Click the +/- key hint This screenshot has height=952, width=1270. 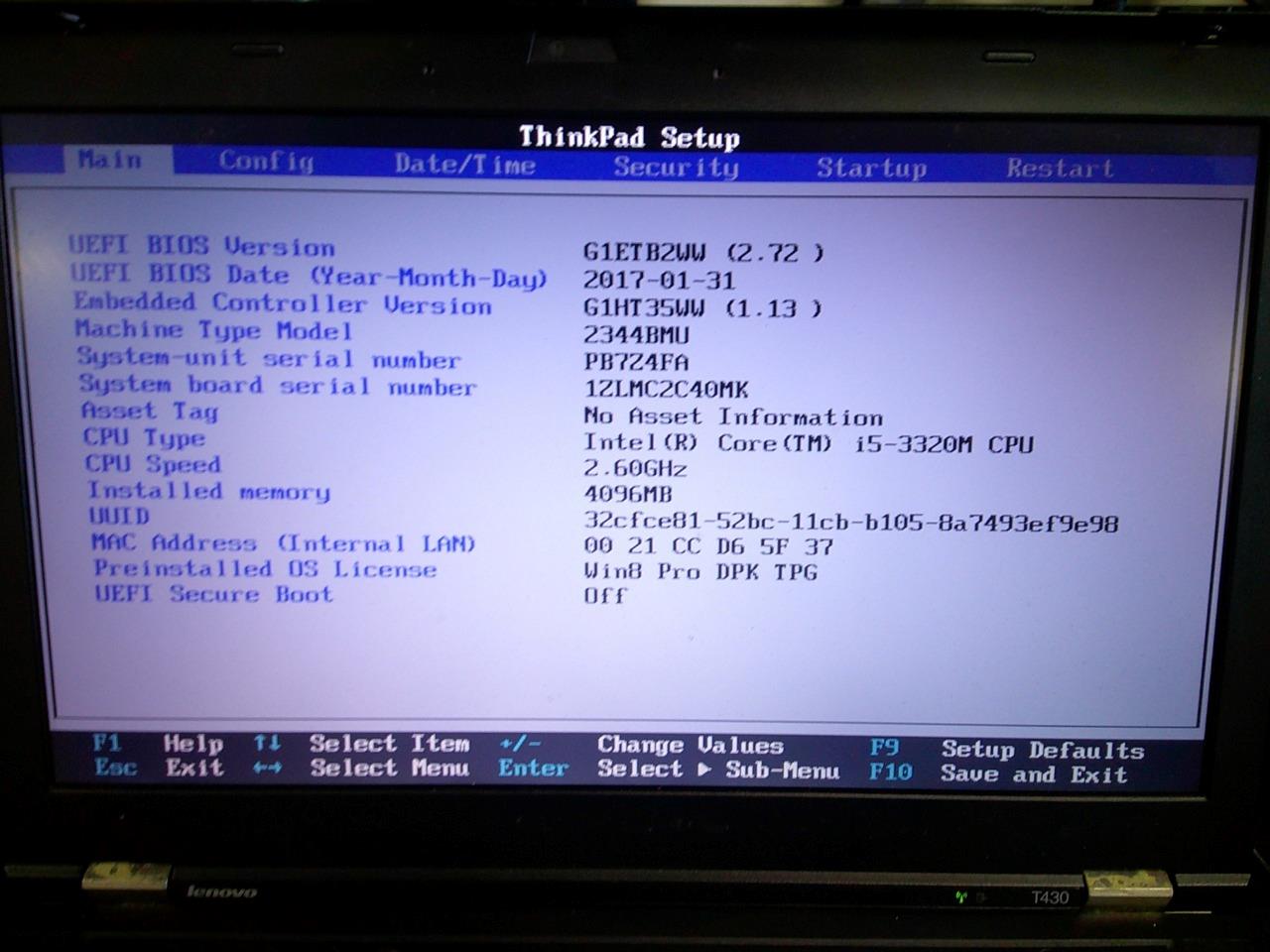tap(520, 744)
